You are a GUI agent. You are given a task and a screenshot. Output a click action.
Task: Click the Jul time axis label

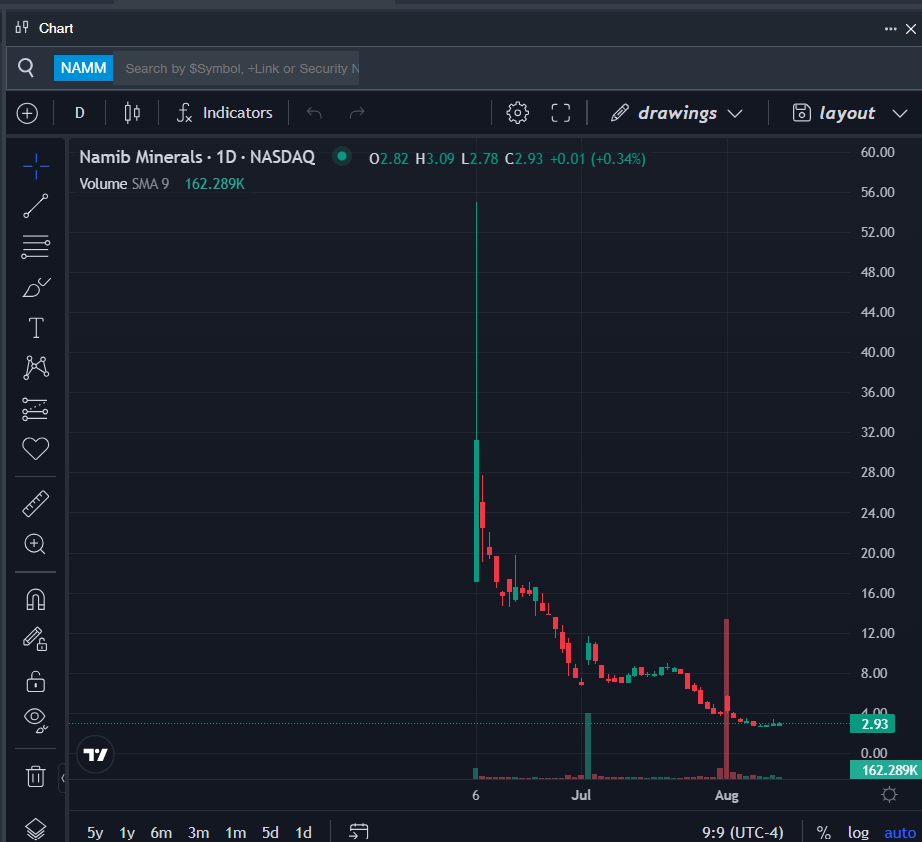tap(581, 795)
